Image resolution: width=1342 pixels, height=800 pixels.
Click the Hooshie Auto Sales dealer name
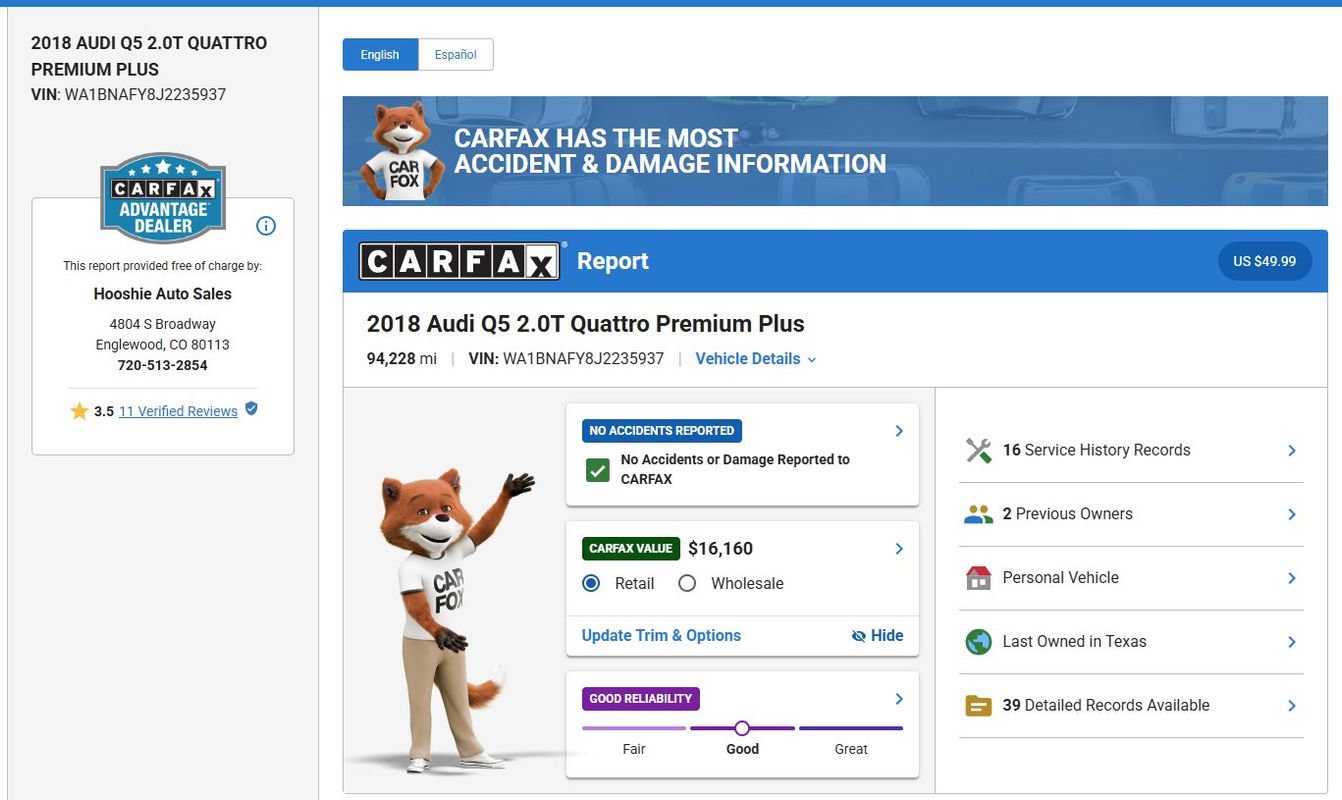(163, 294)
